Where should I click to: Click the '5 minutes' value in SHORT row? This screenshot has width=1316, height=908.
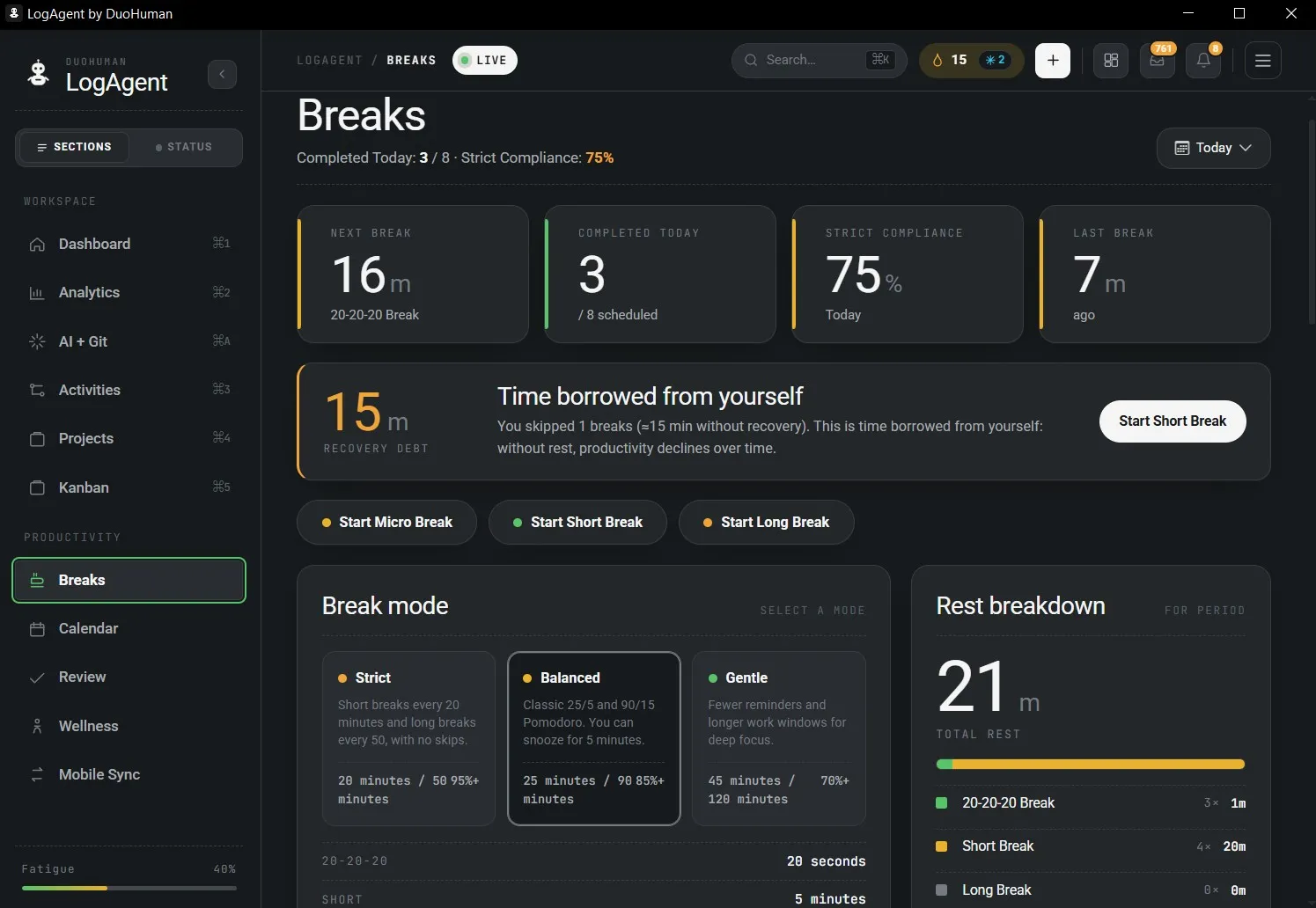830,899
